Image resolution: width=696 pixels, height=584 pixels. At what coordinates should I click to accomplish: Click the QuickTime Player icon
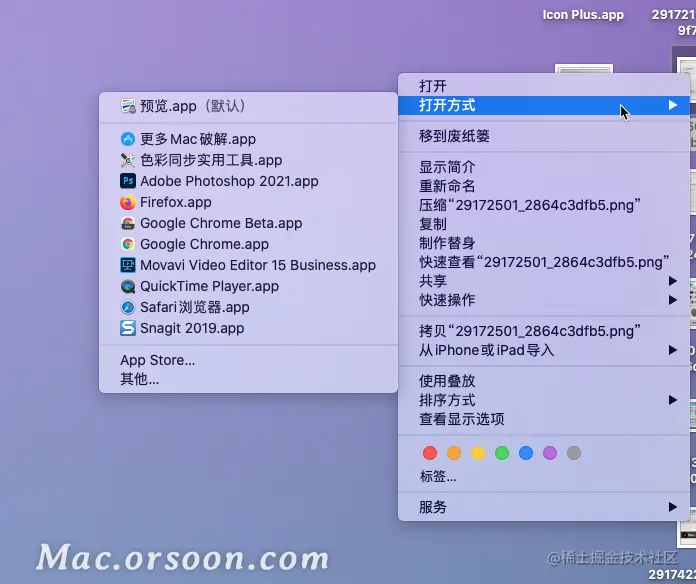point(128,286)
